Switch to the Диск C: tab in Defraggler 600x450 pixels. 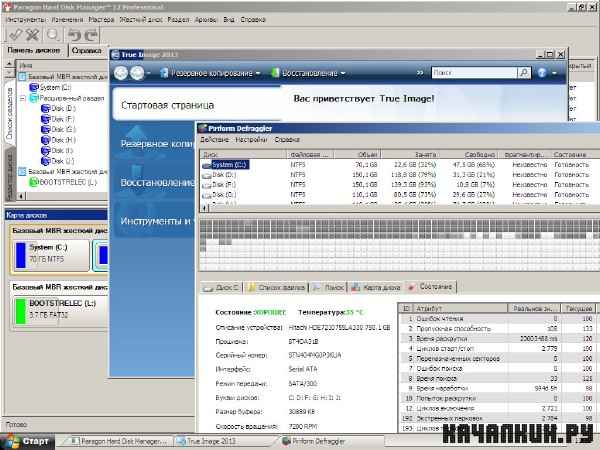pyautogui.click(x=222, y=287)
